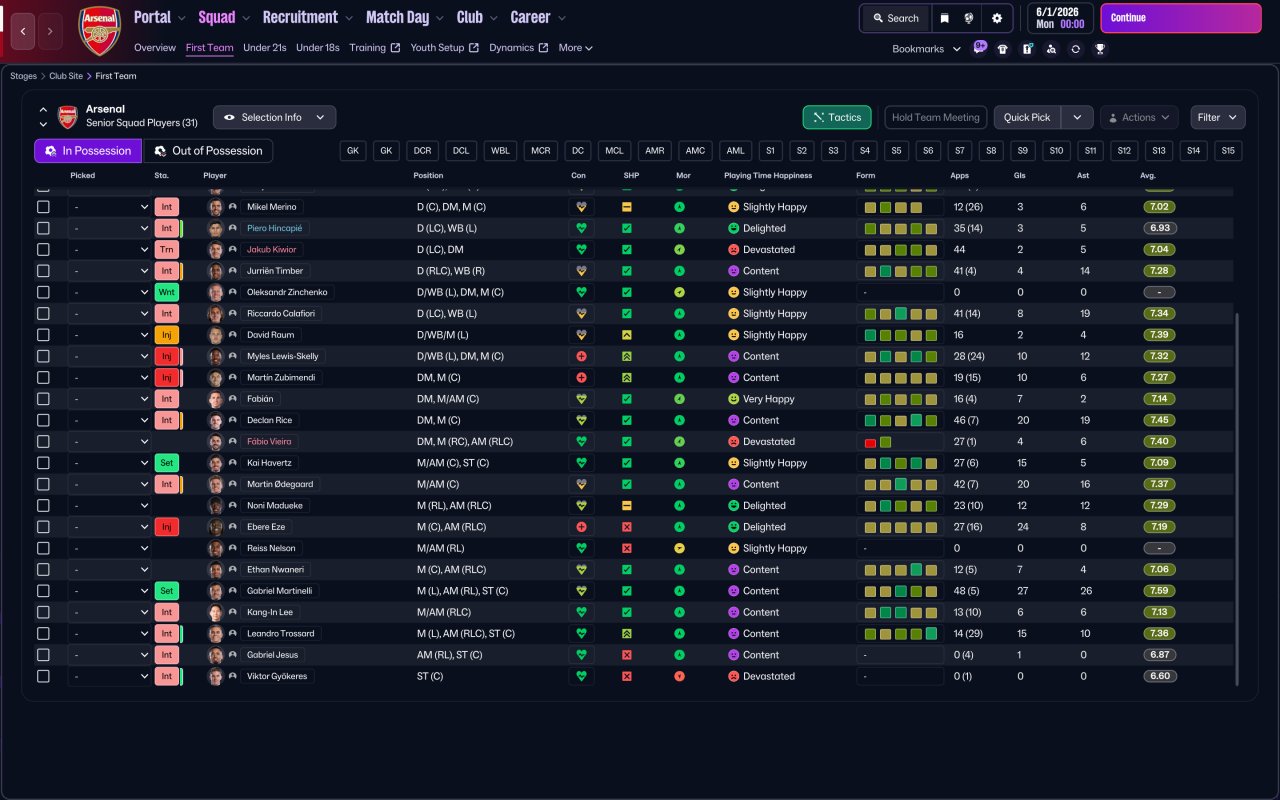Open the arrow dropdown beside Quick Pick

click(x=1077, y=117)
